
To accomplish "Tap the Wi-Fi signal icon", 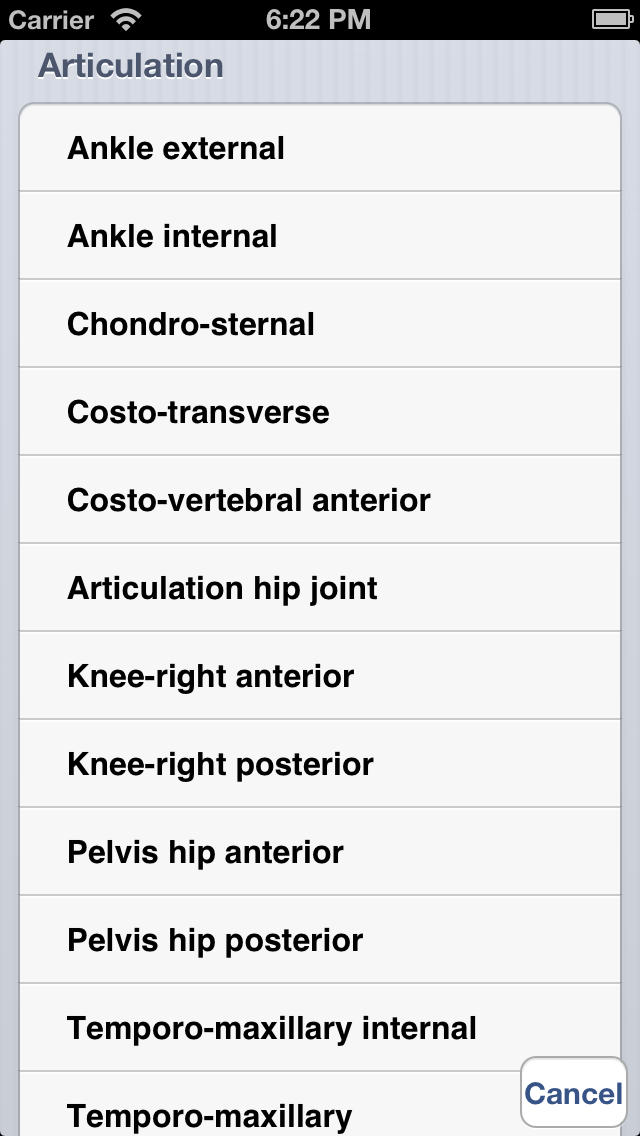I will click(126, 19).
